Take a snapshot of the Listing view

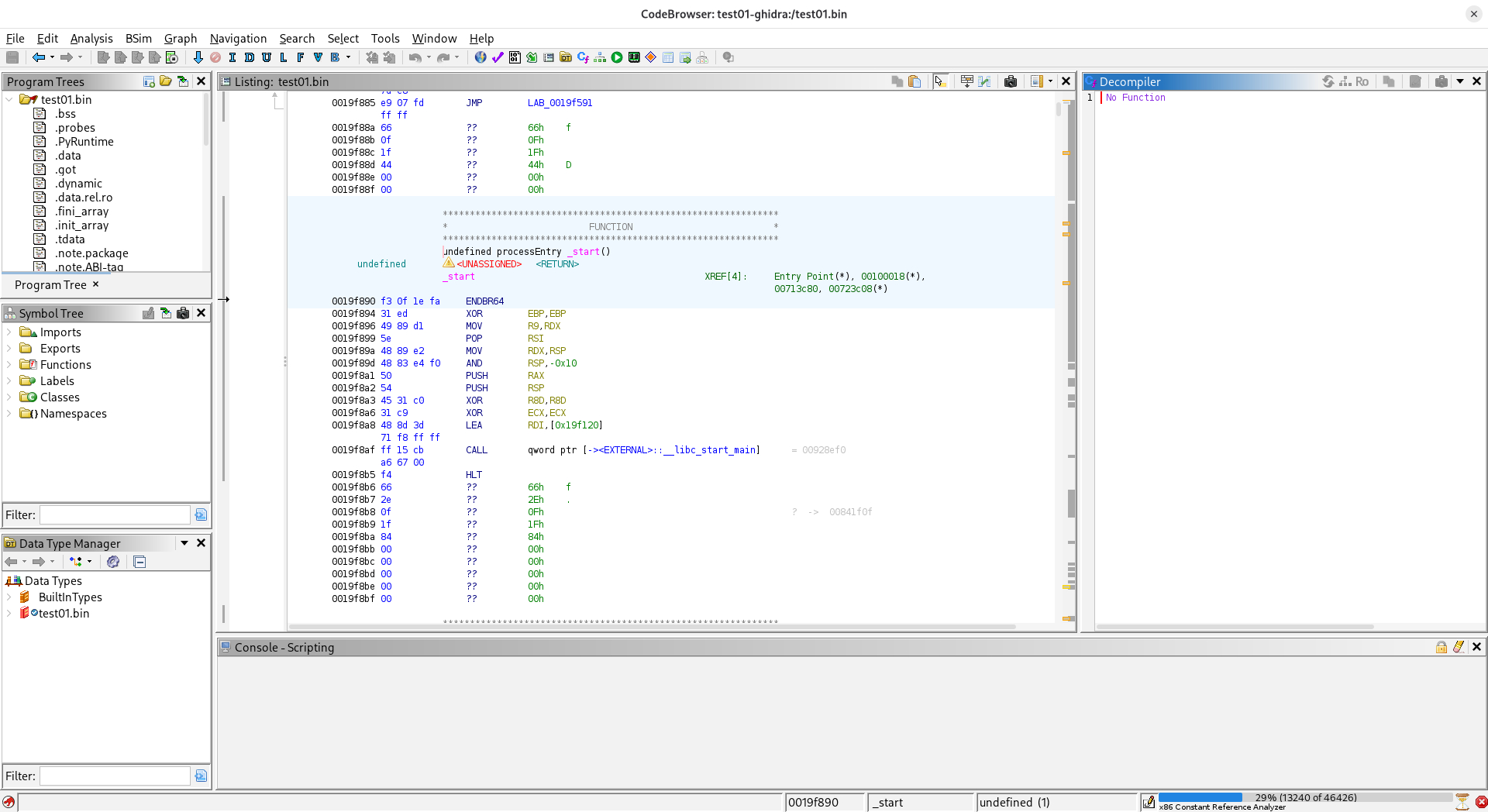tap(1011, 81)
